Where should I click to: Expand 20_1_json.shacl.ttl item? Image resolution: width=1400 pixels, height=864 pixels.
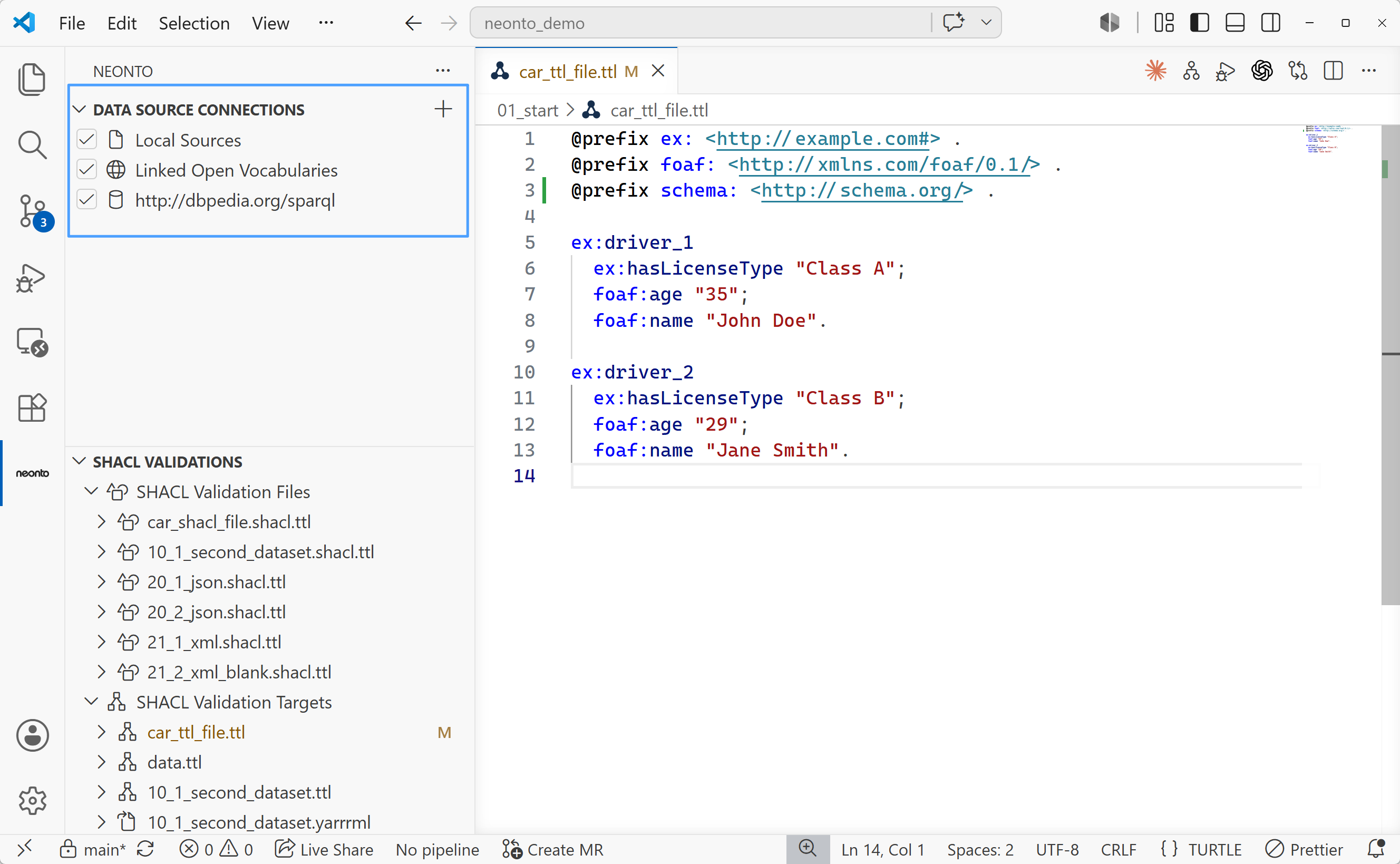pyautogui.click(x=102, y=582)
